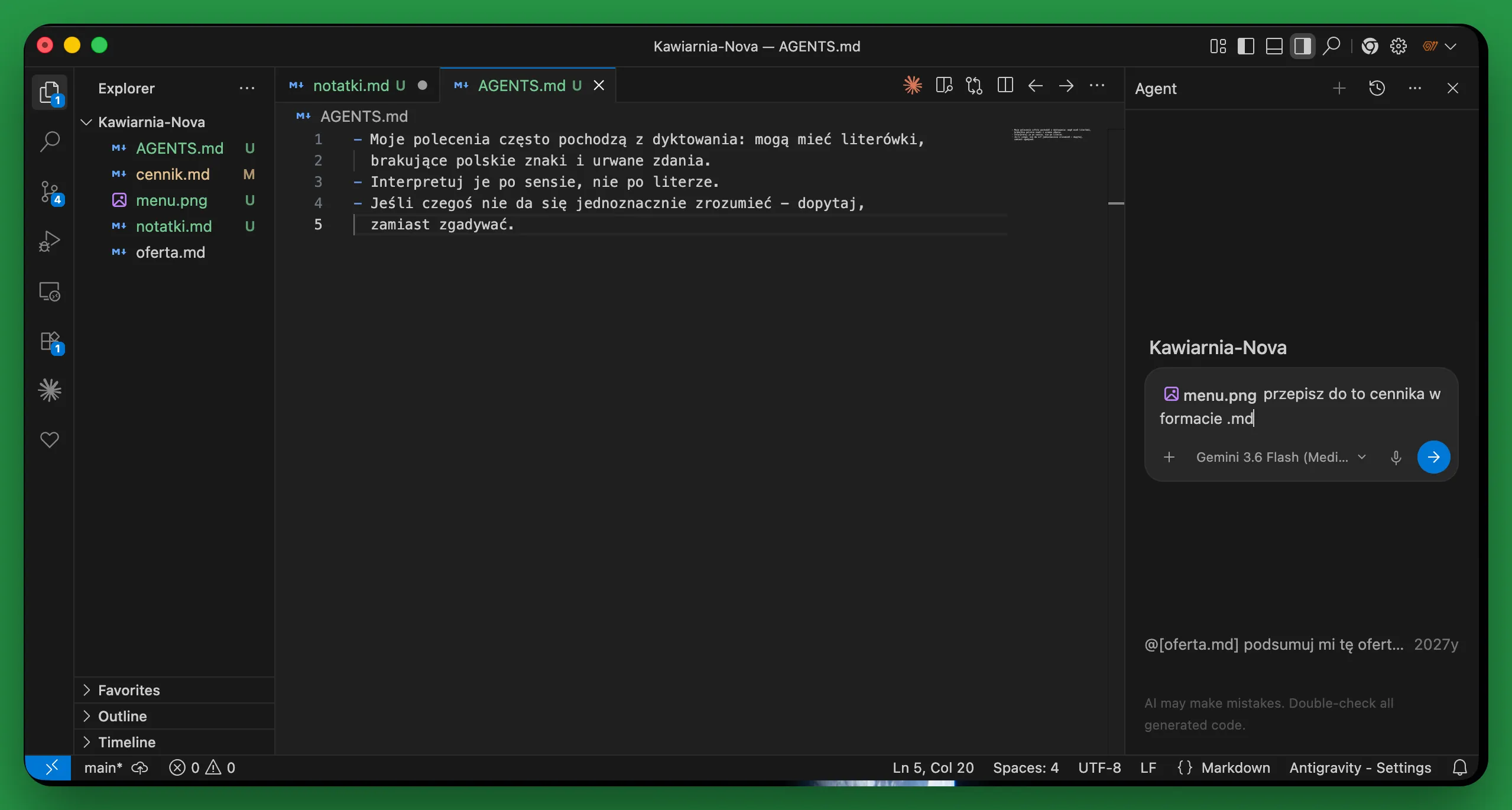This screenshot has width=1512, height=810.
Task: Change indentation via Spaces: 4
Action: pyautogui.click(x=1026, y=767)
